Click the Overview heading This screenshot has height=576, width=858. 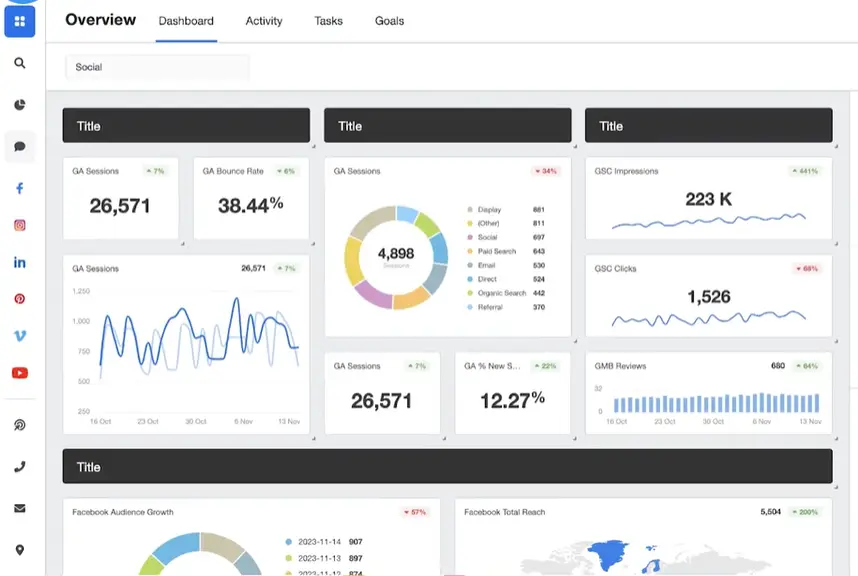click(101, 20)
